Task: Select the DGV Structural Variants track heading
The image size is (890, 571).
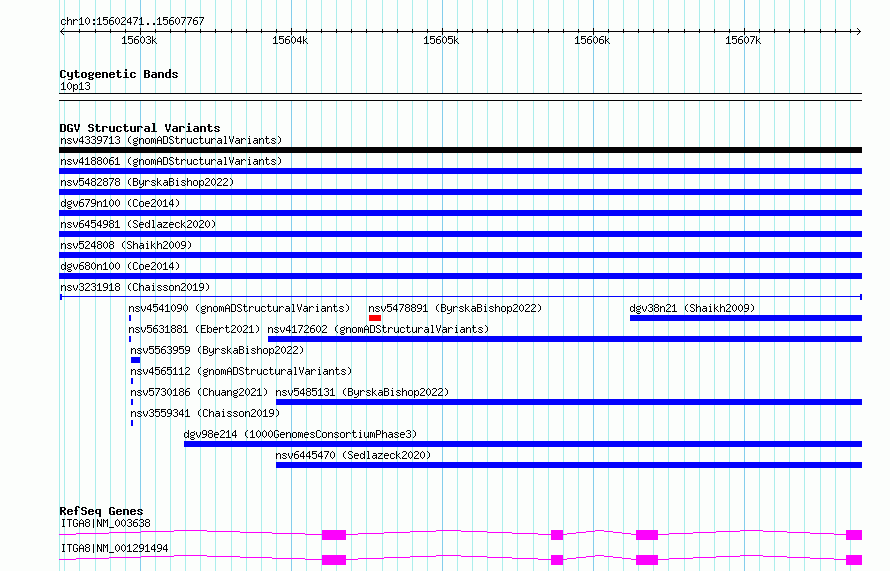Action: tap(140, 128)
